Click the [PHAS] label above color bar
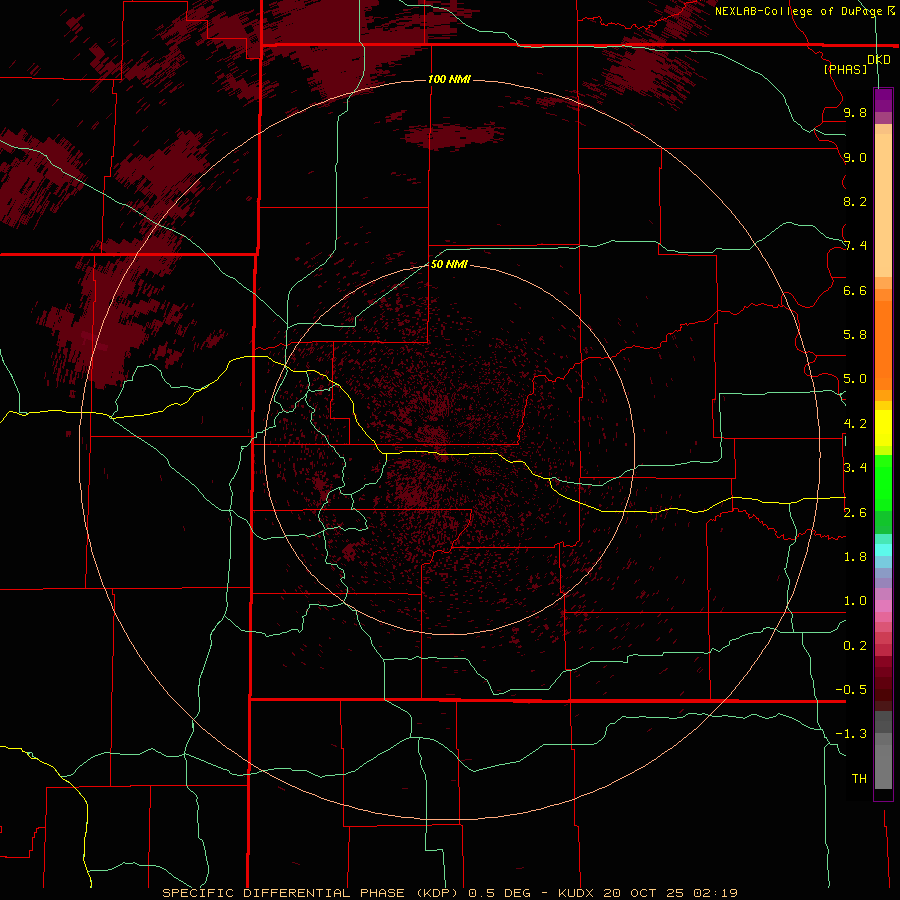 click(845, 70)
